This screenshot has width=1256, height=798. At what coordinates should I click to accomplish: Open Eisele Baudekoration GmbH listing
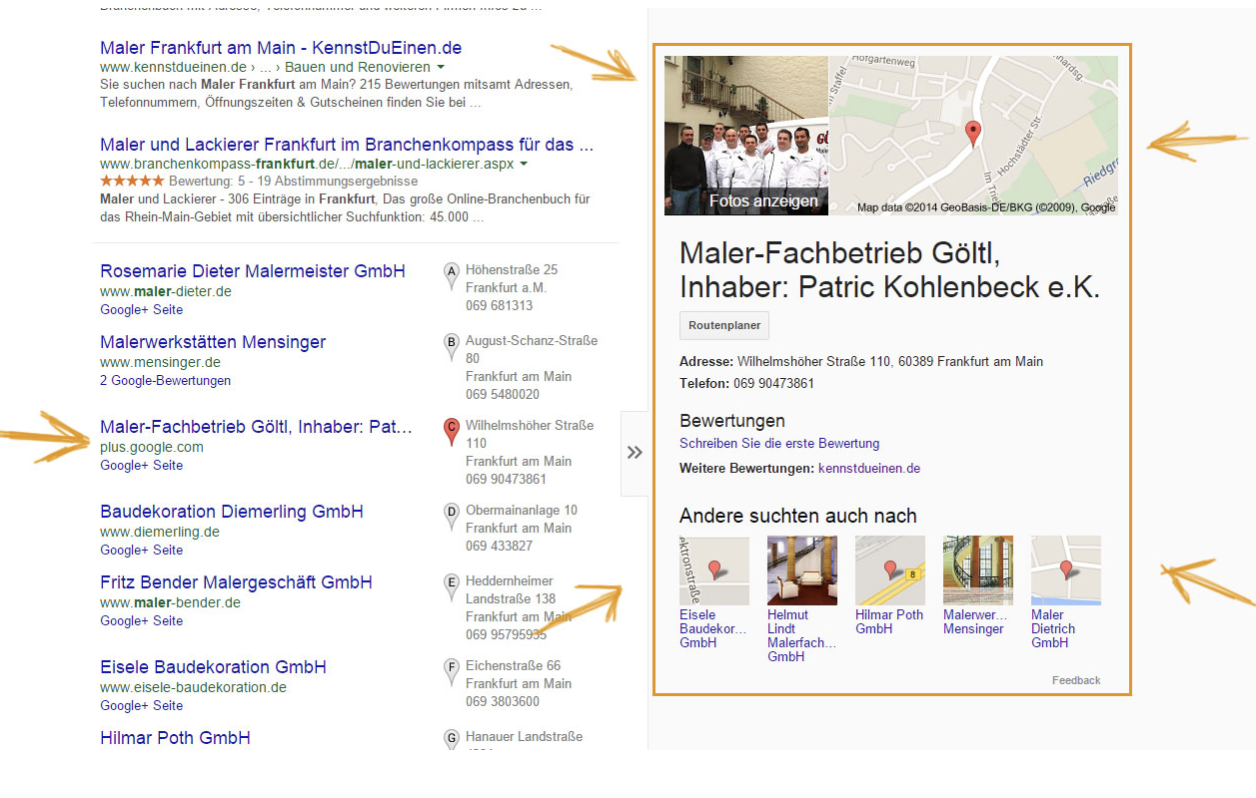[213, 667]
